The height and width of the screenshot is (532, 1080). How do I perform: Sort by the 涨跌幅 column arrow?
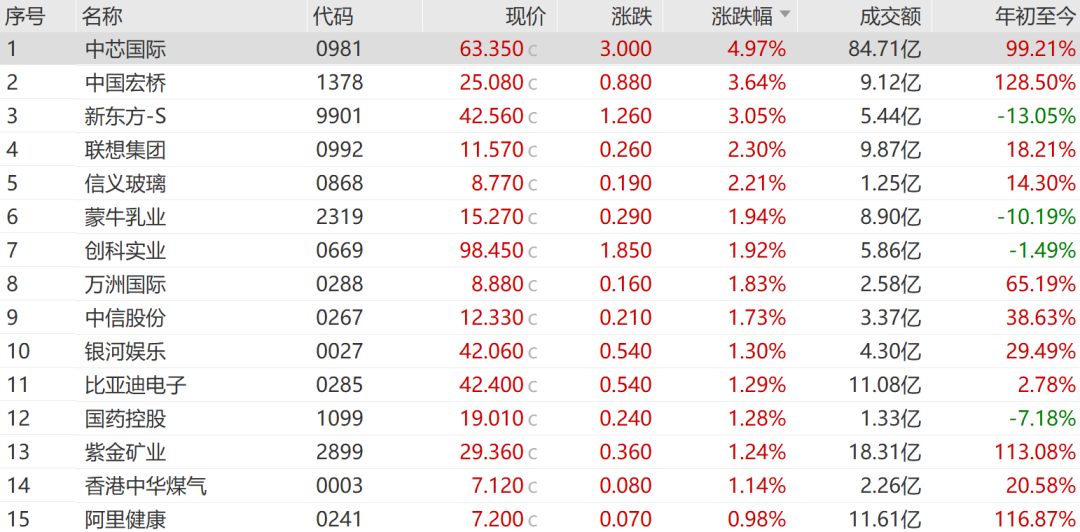click(x=785, y=15)
